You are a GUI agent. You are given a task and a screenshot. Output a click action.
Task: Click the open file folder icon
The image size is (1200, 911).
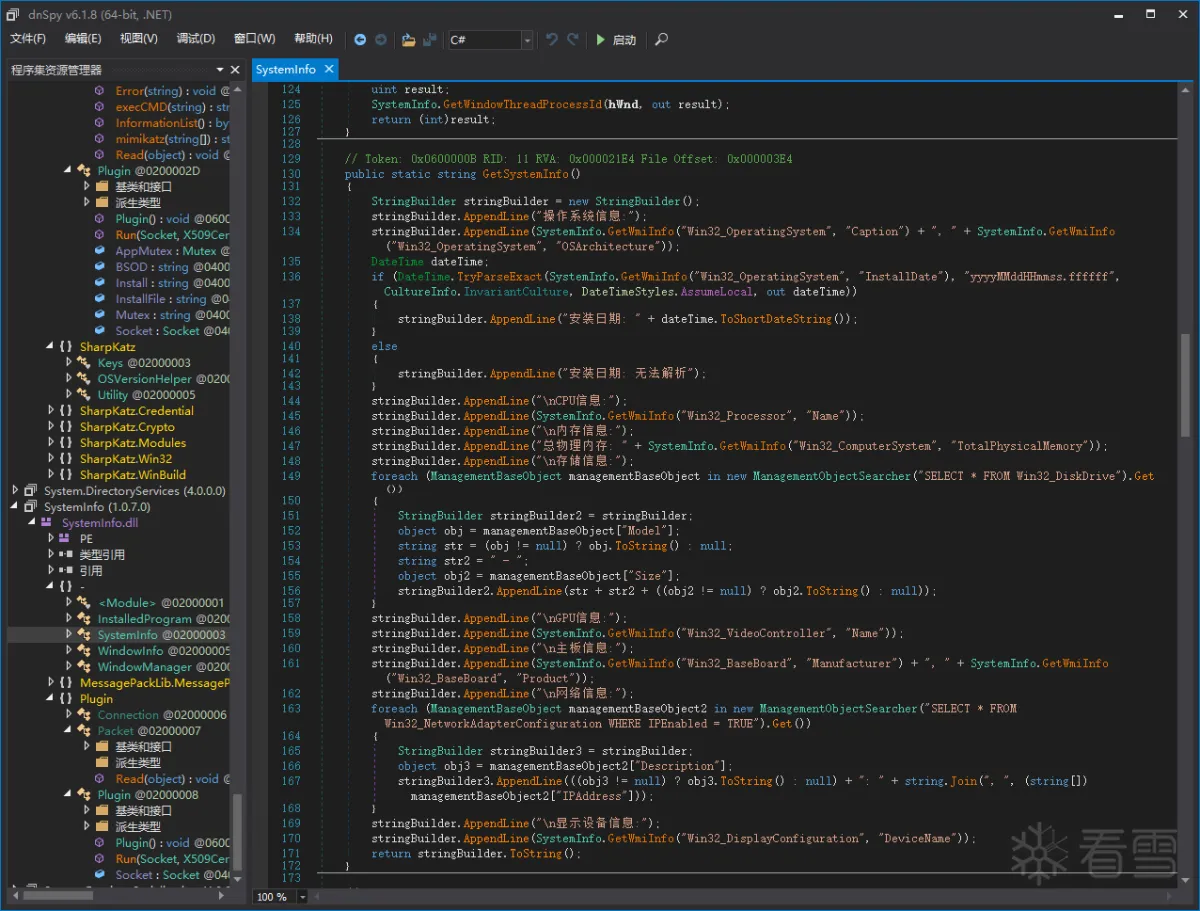pyautogui.click(x=408, y=40)
